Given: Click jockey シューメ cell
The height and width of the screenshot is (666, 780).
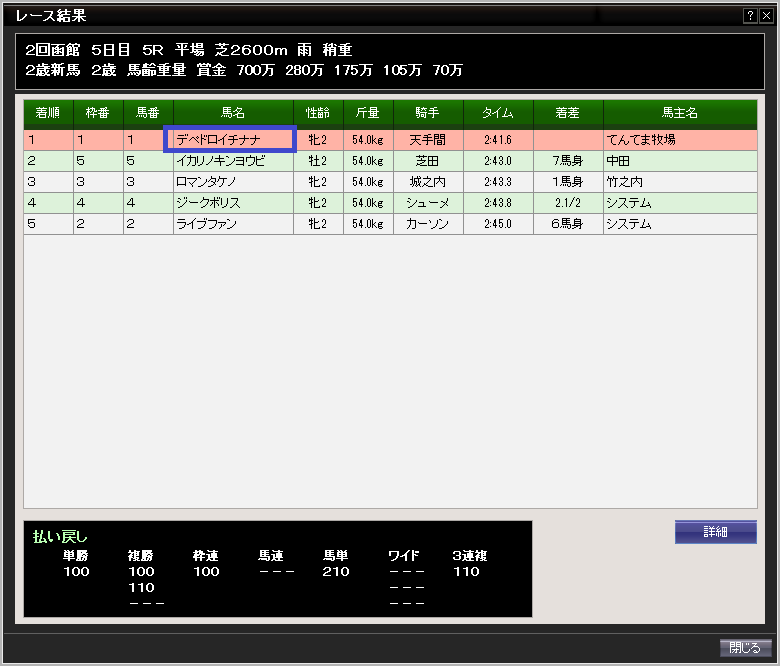Looking at the screenshot, I should [x=428, y=202].
